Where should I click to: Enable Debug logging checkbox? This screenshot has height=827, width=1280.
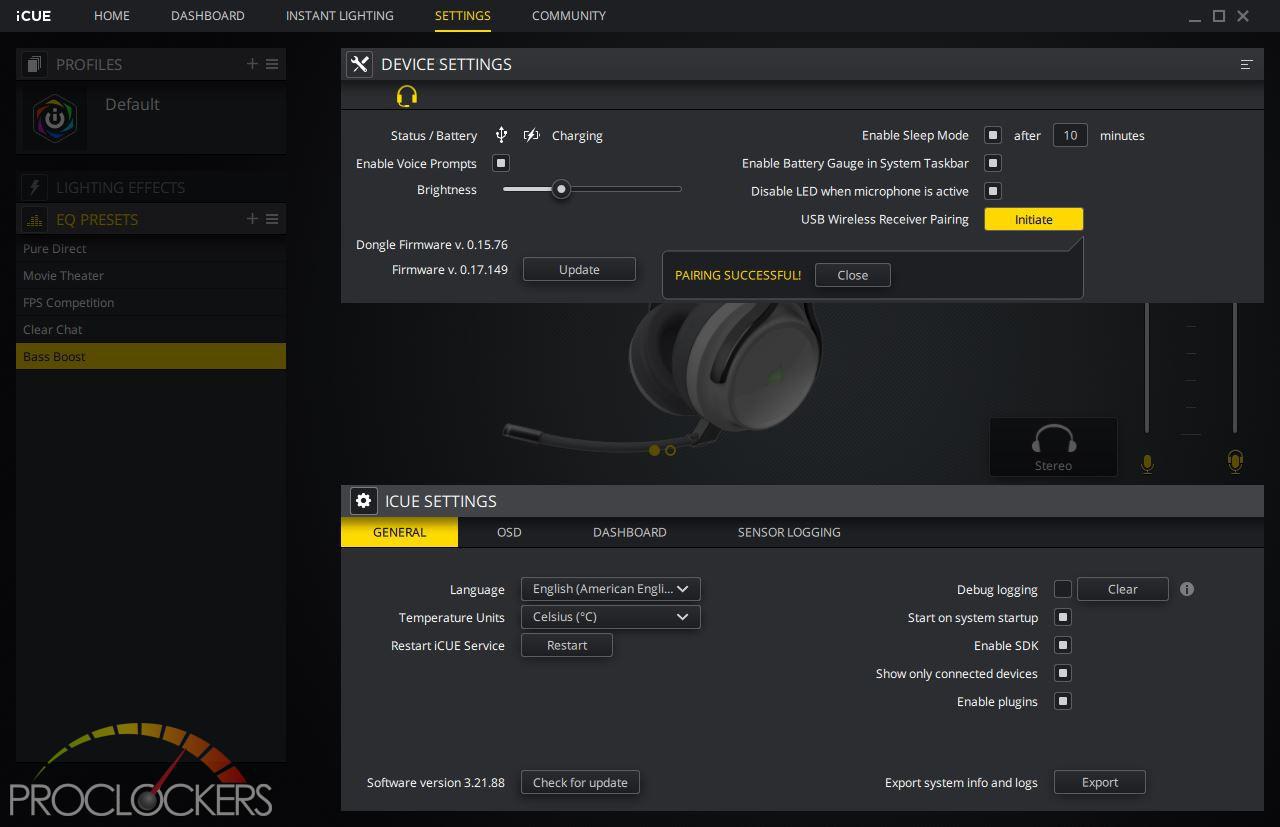1063,589
